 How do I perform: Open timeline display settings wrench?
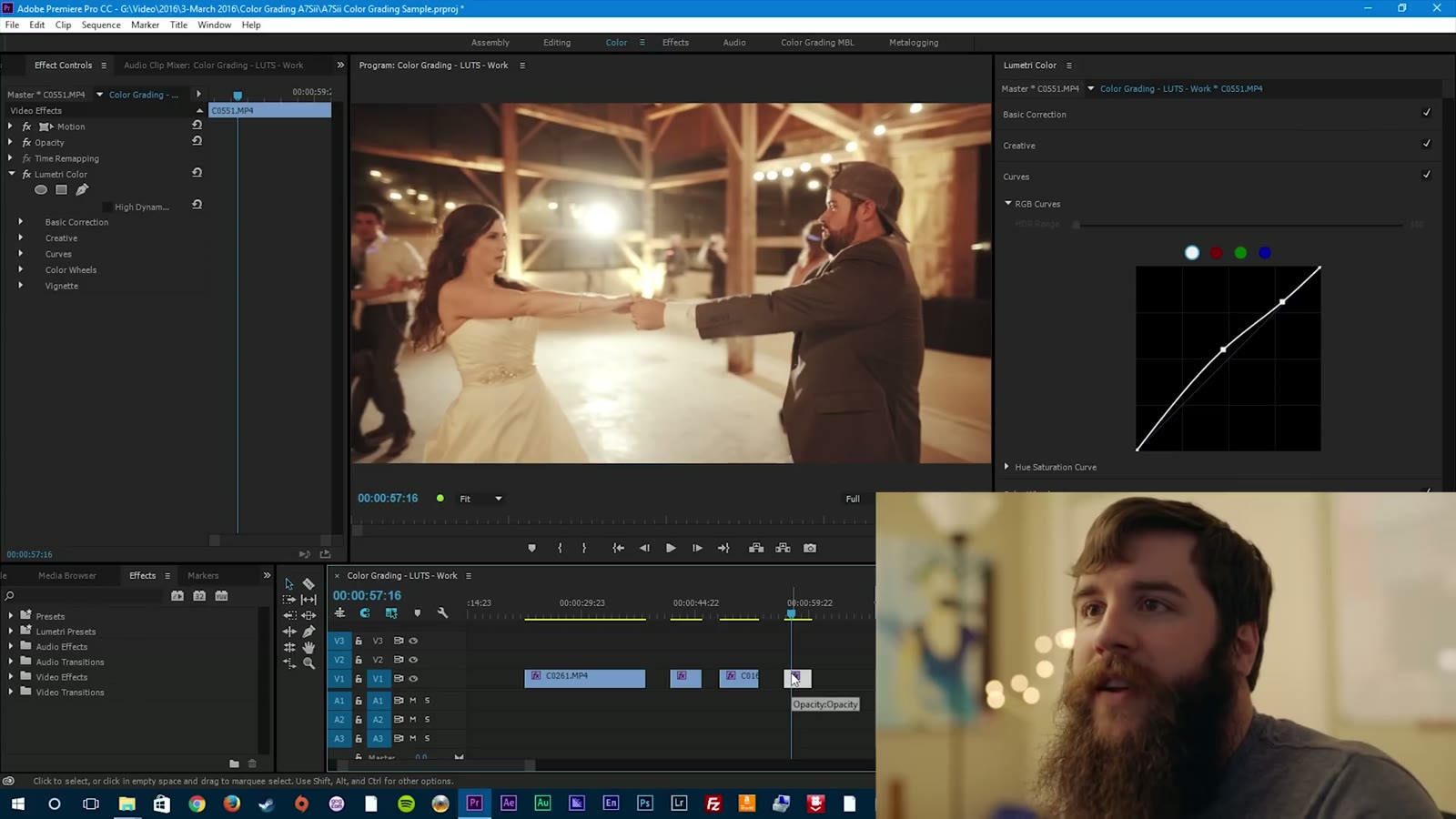pos(443,613)
